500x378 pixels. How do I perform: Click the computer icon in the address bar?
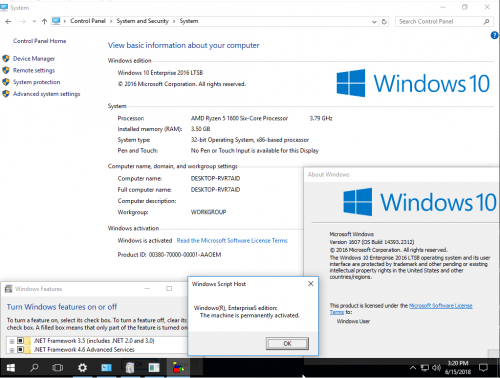(56, 21)
